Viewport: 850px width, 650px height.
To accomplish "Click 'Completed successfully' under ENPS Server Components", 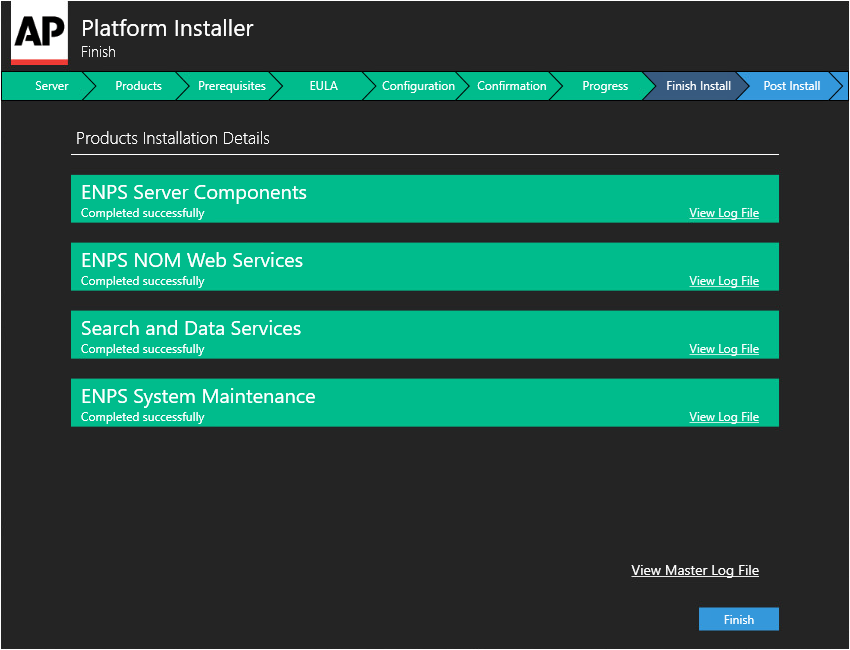I will [143, 213].
